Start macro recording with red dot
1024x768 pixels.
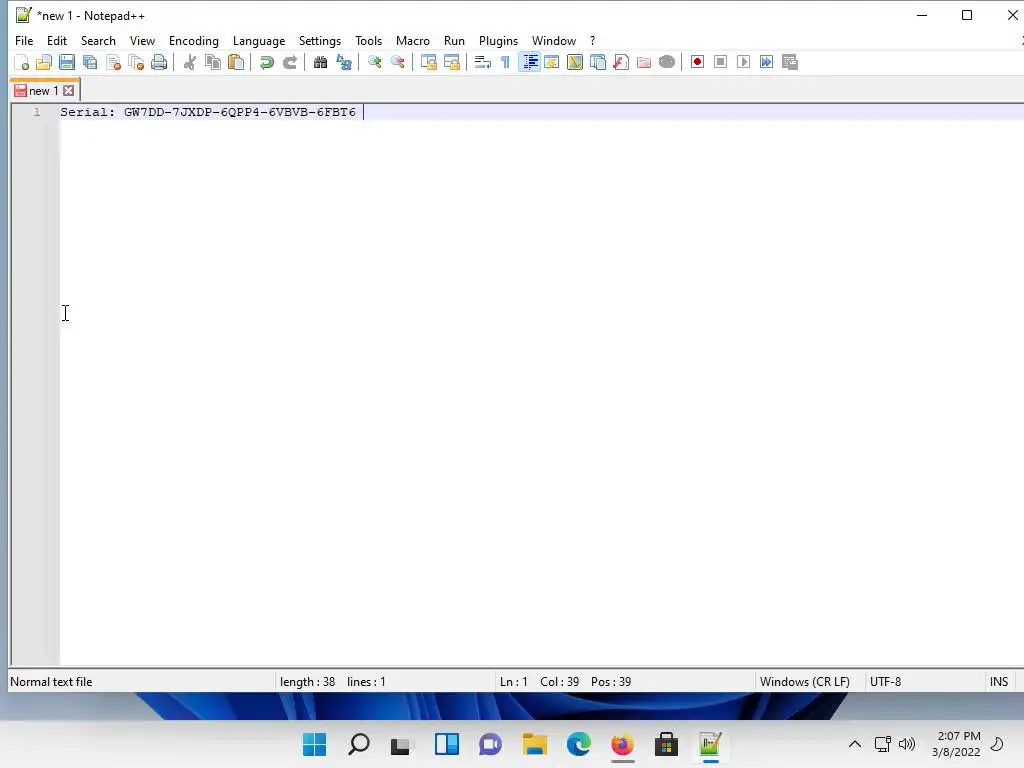697,62
